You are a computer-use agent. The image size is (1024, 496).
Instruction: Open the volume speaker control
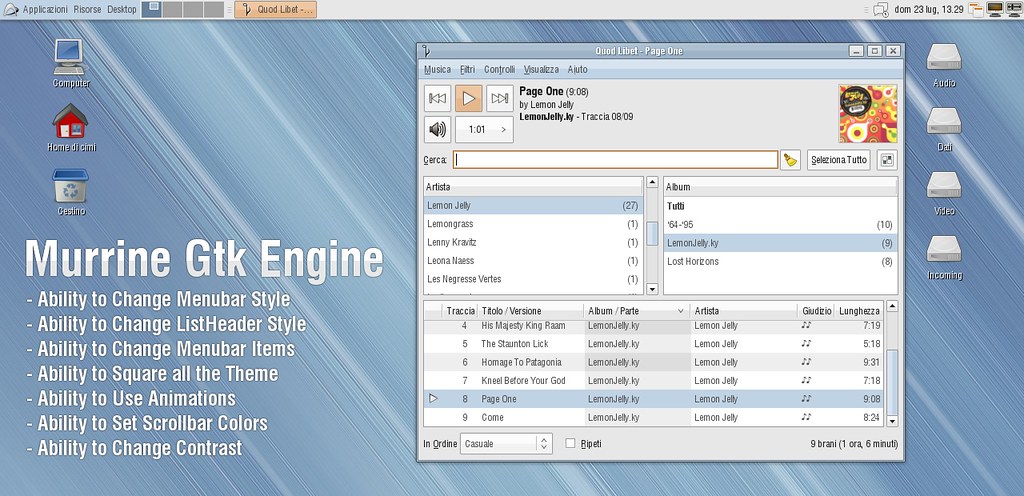point(437,129)
